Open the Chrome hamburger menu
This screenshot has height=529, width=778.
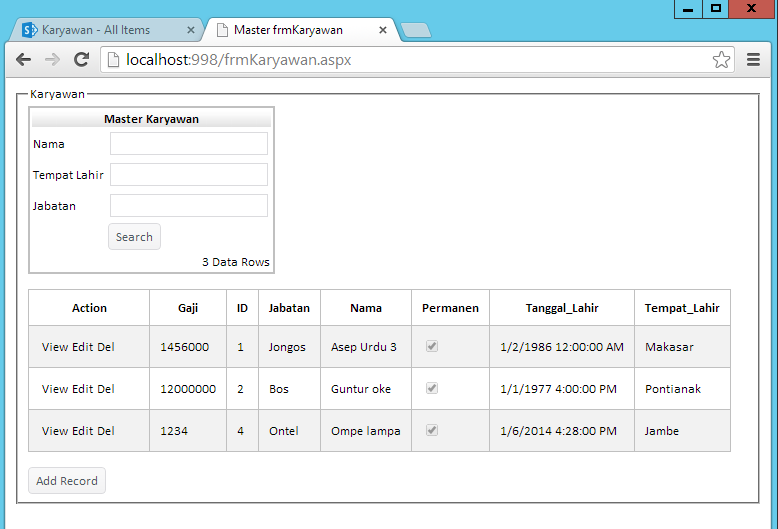(x=754, y=60)
